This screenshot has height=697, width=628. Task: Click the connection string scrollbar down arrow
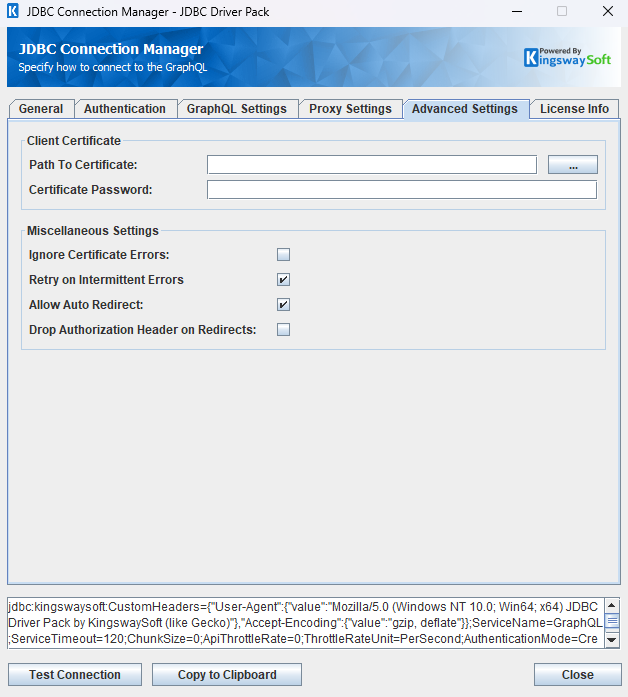(612, 640)
